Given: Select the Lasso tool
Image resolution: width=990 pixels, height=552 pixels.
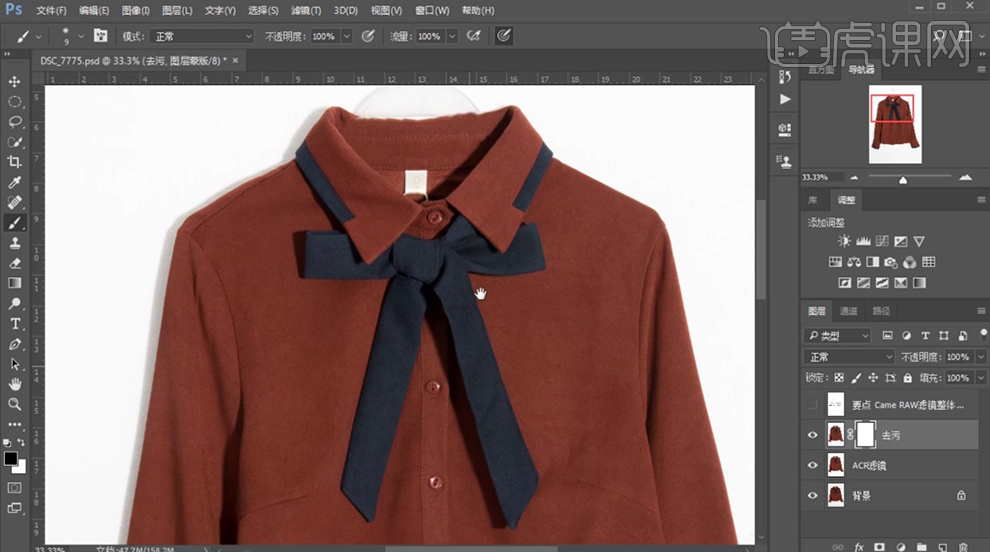Looking at the screenshot, I should (x=15, y=122).
